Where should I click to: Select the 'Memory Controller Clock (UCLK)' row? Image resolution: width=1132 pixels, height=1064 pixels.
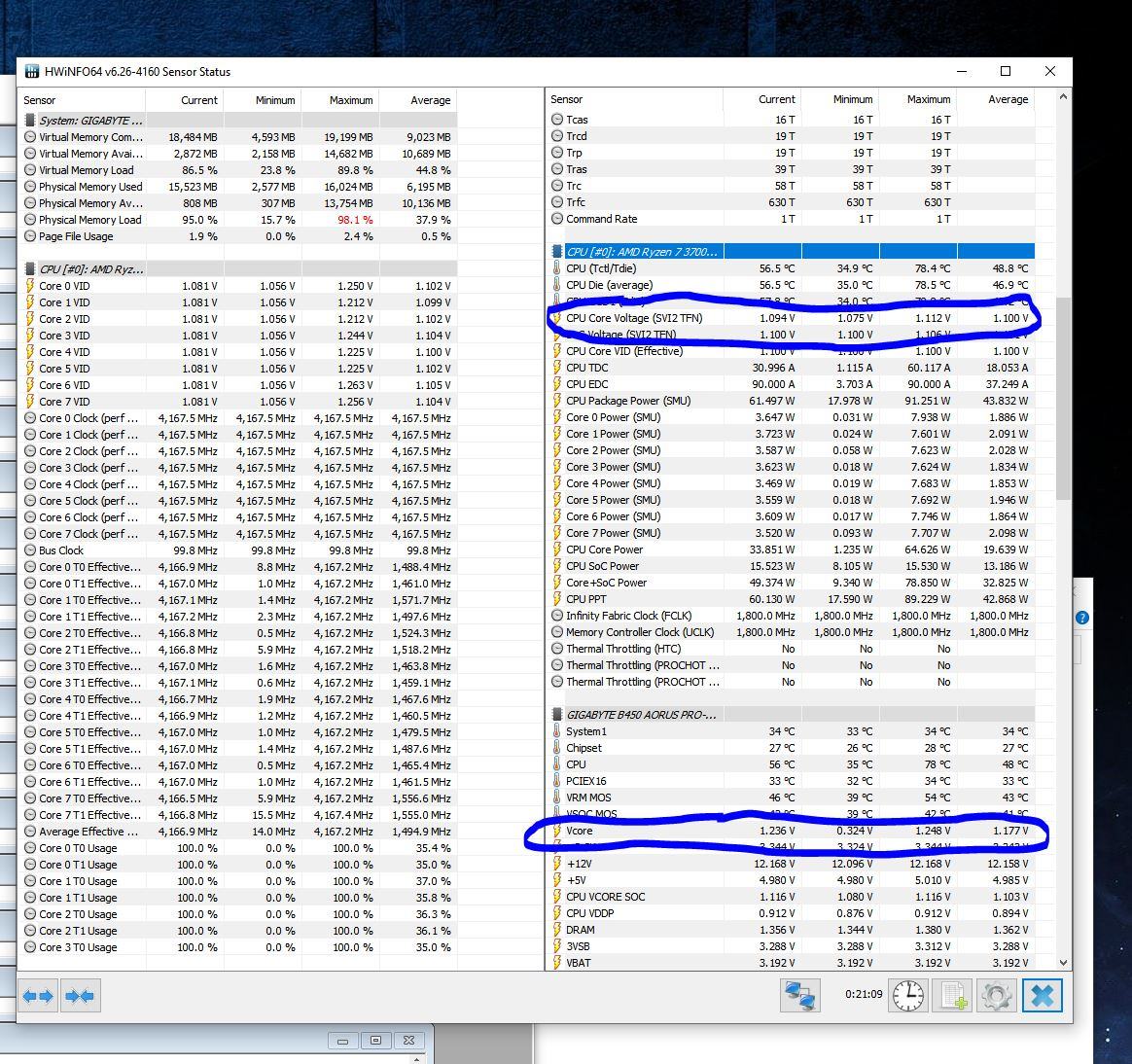point(792,632)
